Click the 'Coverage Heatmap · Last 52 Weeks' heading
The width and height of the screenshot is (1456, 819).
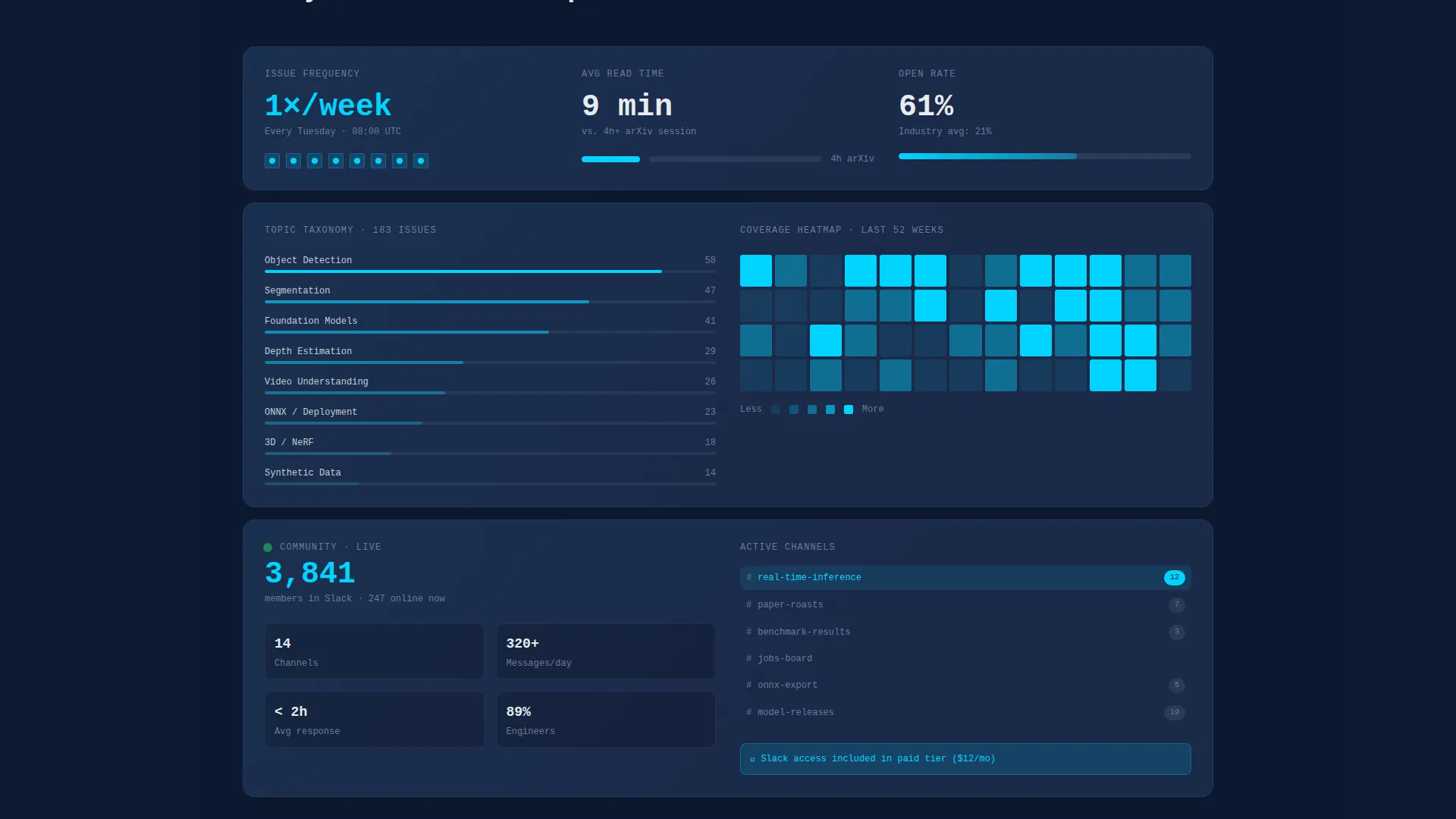pos(842,230)
